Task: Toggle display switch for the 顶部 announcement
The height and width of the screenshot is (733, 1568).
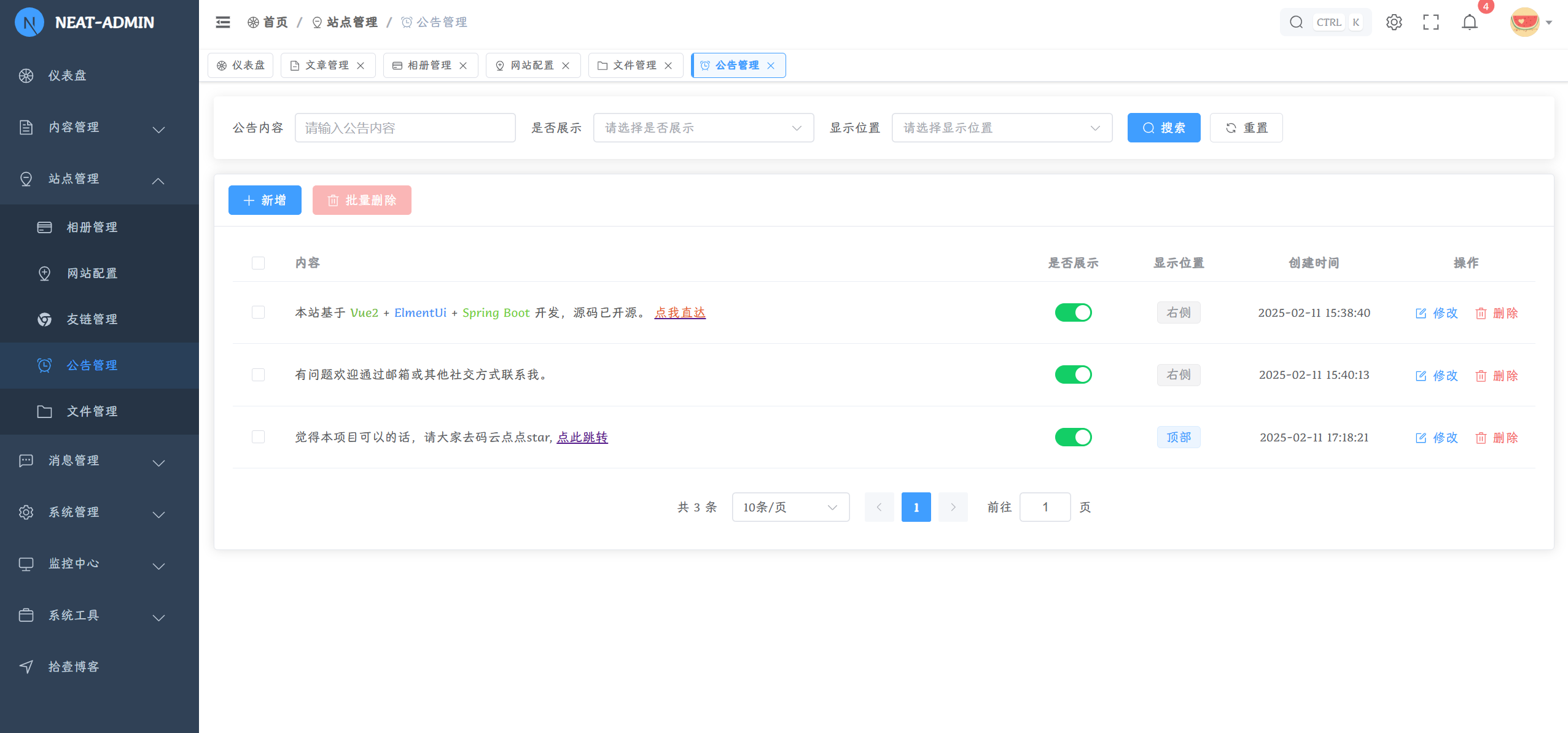Action: [x=1073, y=437]
